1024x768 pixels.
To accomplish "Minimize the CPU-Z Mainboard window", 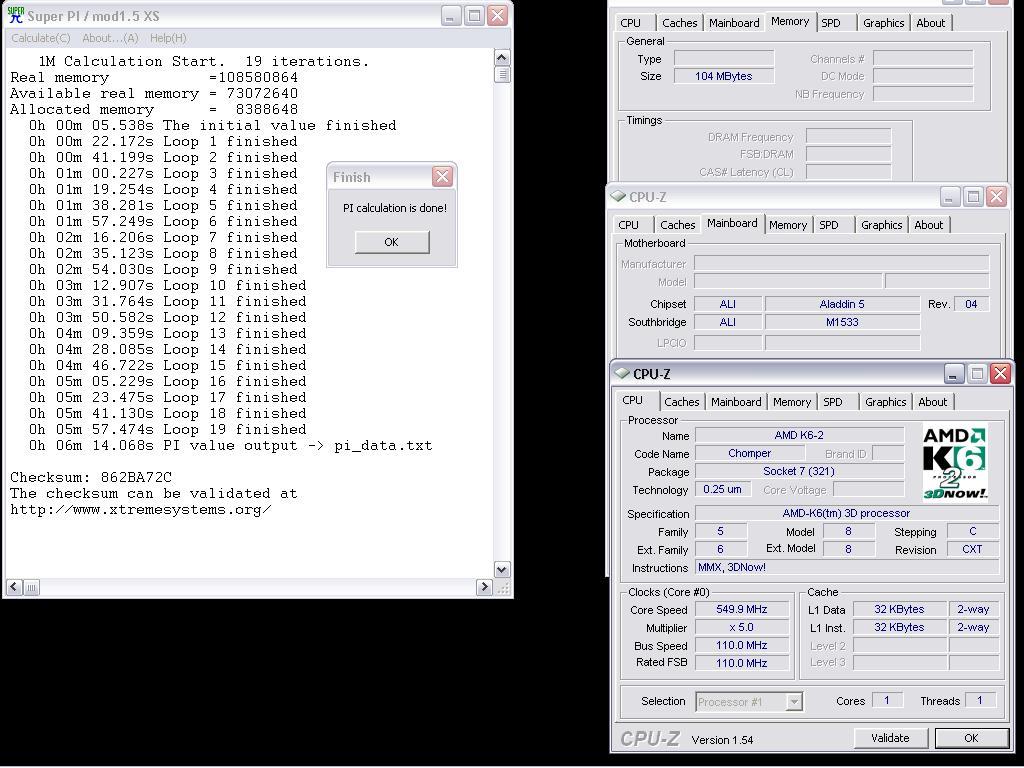I will [x=950, y=197].
